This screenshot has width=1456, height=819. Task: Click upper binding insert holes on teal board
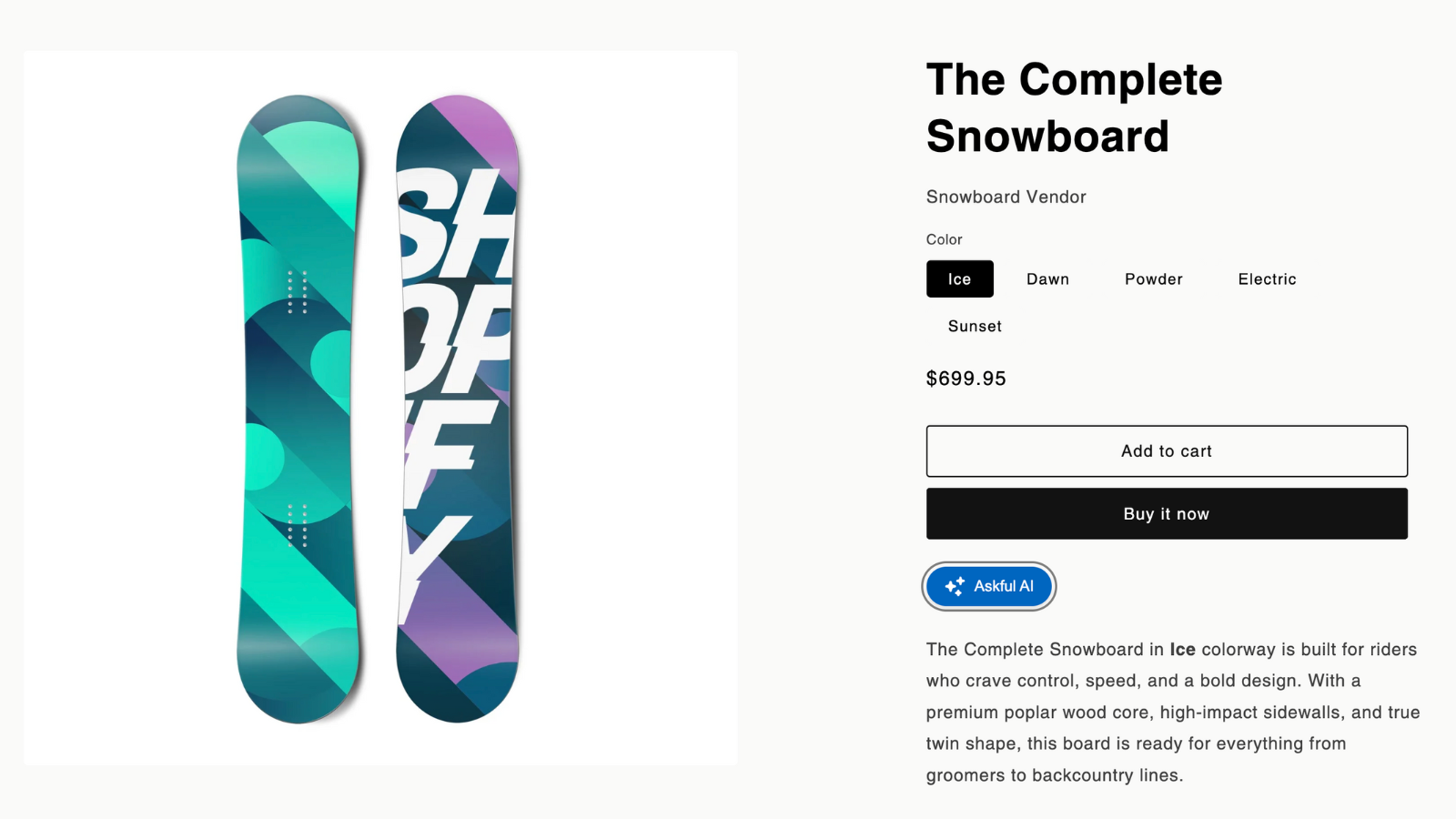tap(297, 291)
